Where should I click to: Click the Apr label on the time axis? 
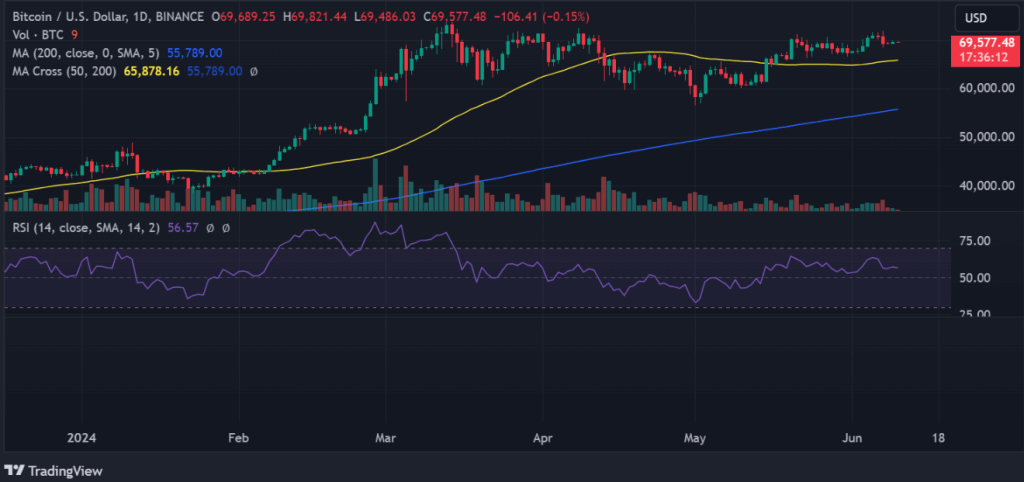(543, 438)
